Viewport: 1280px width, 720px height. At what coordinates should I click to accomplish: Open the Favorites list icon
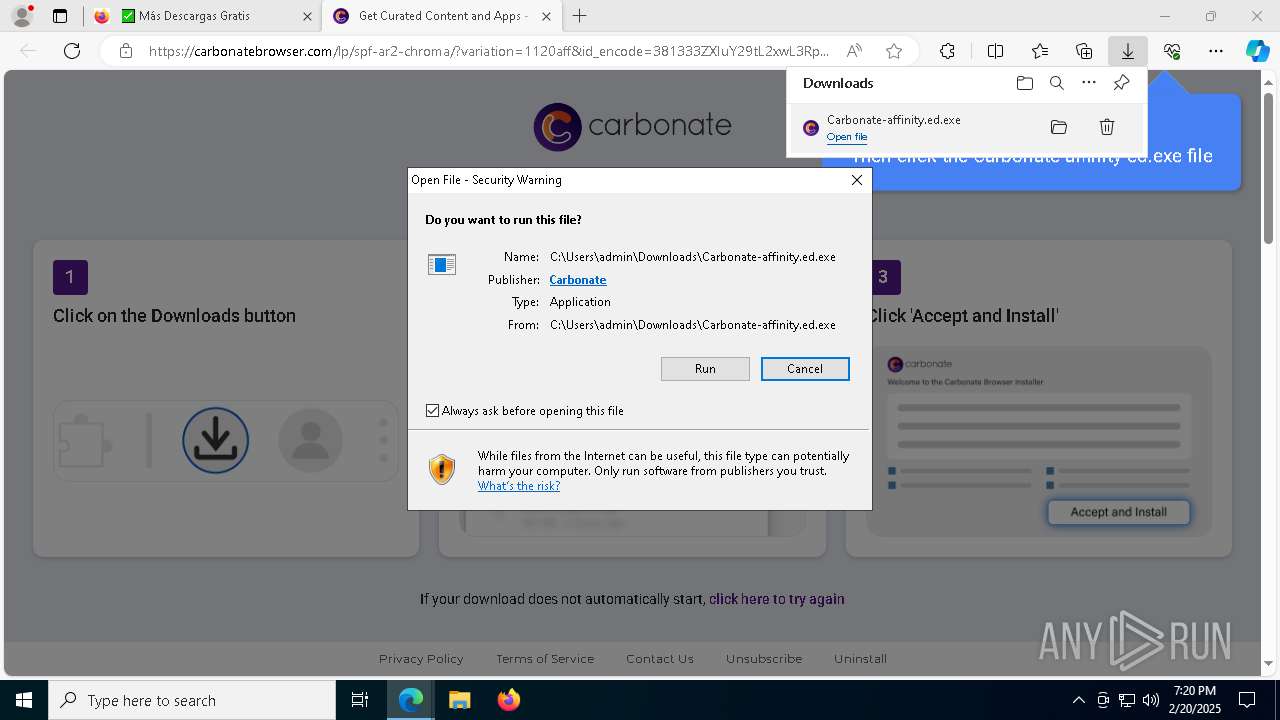tap(1040, 51)
